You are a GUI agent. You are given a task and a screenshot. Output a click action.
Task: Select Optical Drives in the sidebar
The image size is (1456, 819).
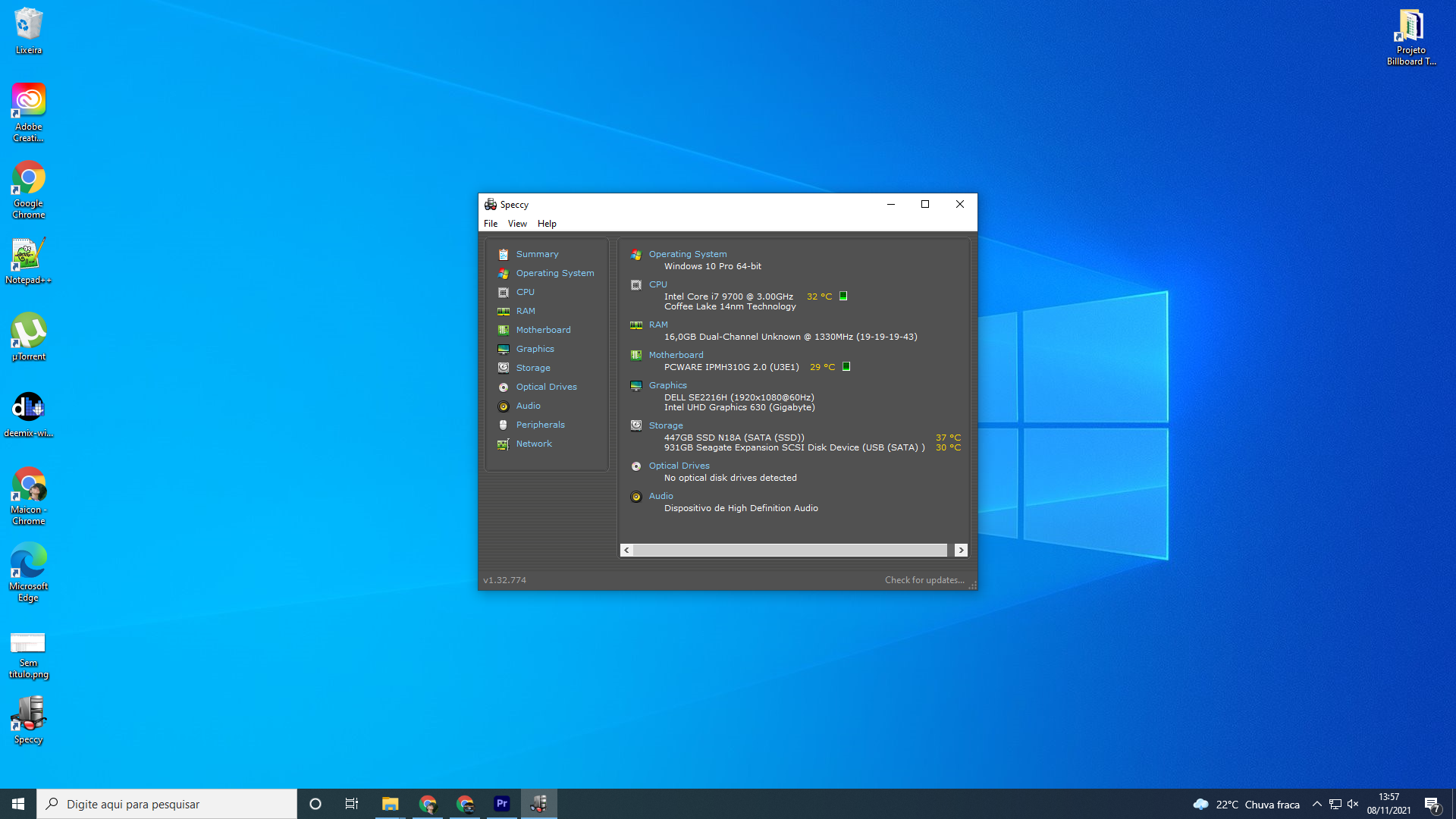click(546, 387)
